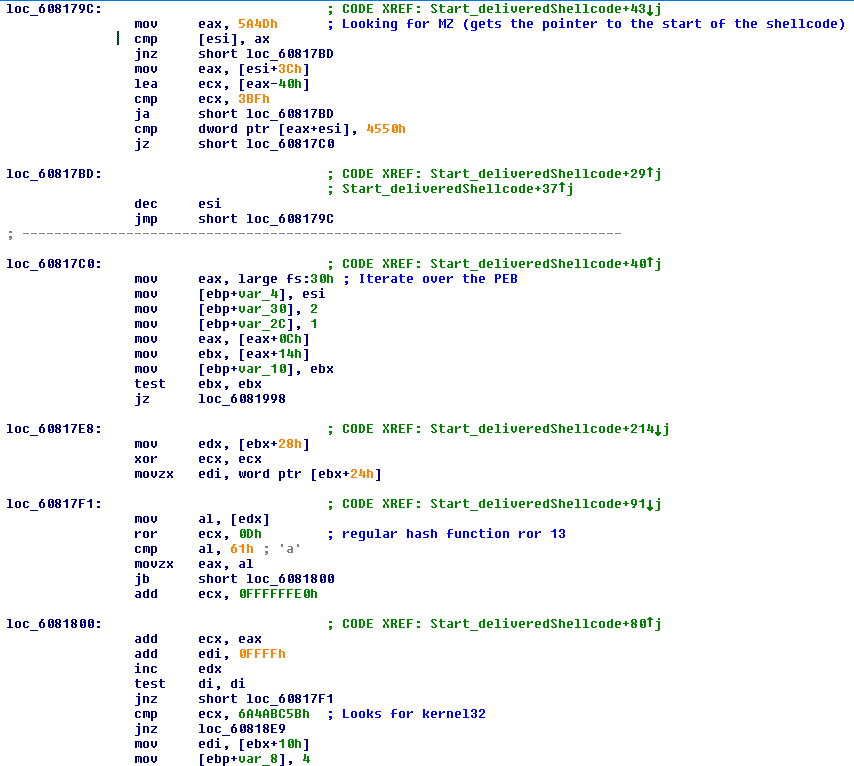Screen dimensions: 854x766
Task: Click 'add ecx, eax' instruction
Action: (198, 639)
